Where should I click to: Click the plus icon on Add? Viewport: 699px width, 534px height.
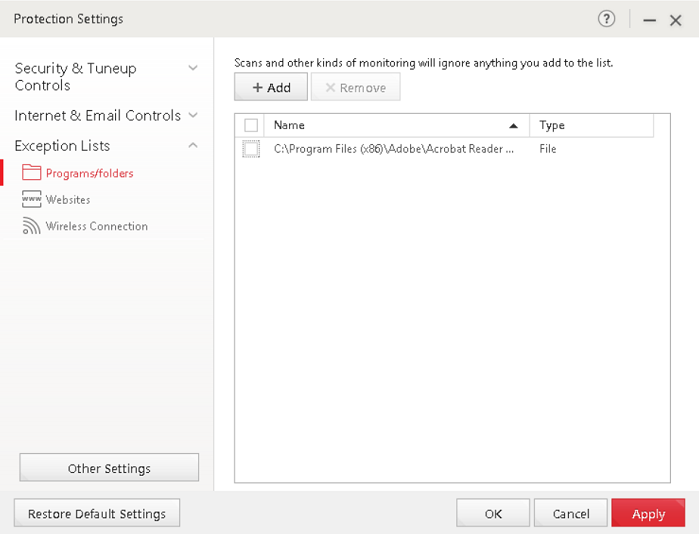click(257, 88)
